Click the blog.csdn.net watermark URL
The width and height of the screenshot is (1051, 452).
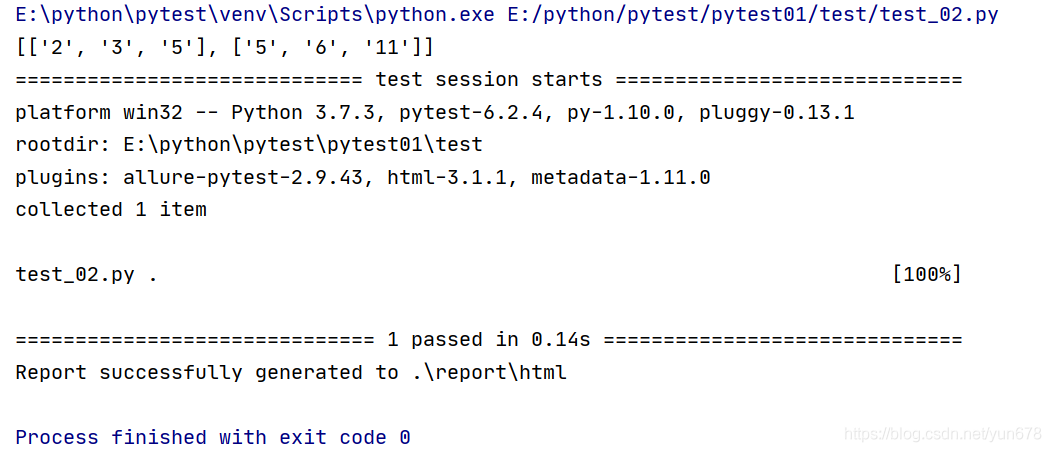point(943,435)
